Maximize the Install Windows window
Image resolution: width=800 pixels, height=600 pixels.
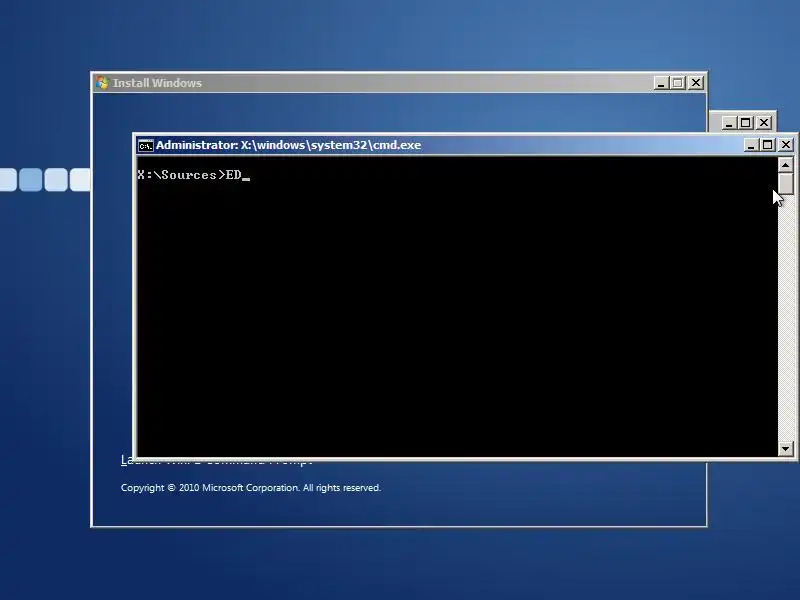point(678,83)
